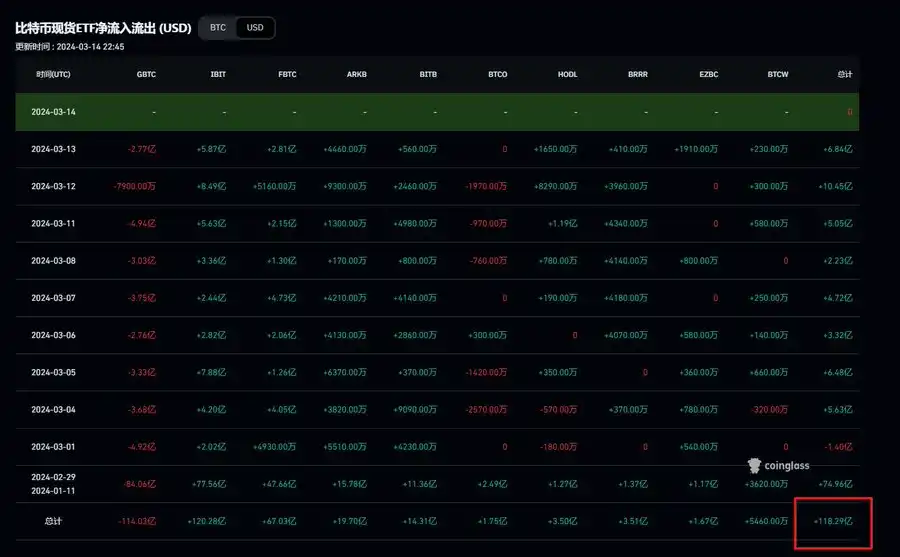900x557 pixels.
Task: Switch the display unit to BTC
Action: pyautogui.click(x=218, y=28)
